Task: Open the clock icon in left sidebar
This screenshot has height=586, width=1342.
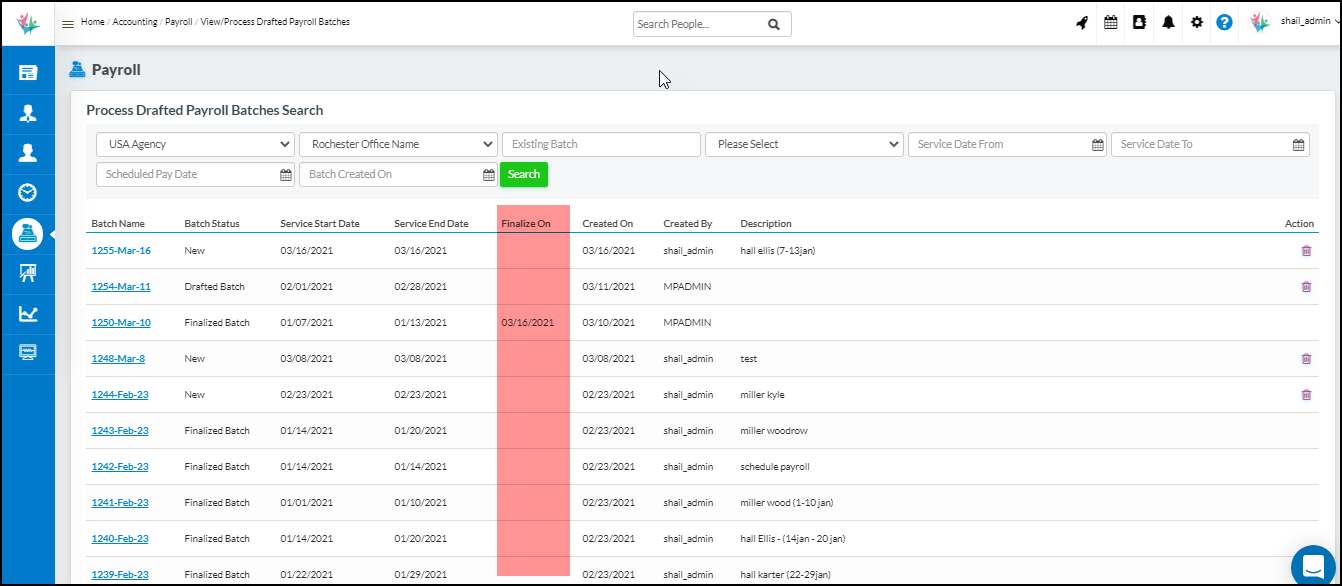Action: (x=28, y=192)
